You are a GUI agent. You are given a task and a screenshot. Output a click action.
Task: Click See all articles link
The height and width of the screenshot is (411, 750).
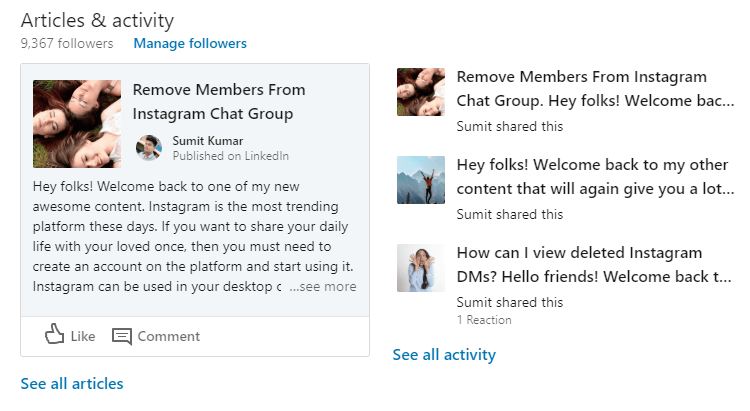click(72, 384)
